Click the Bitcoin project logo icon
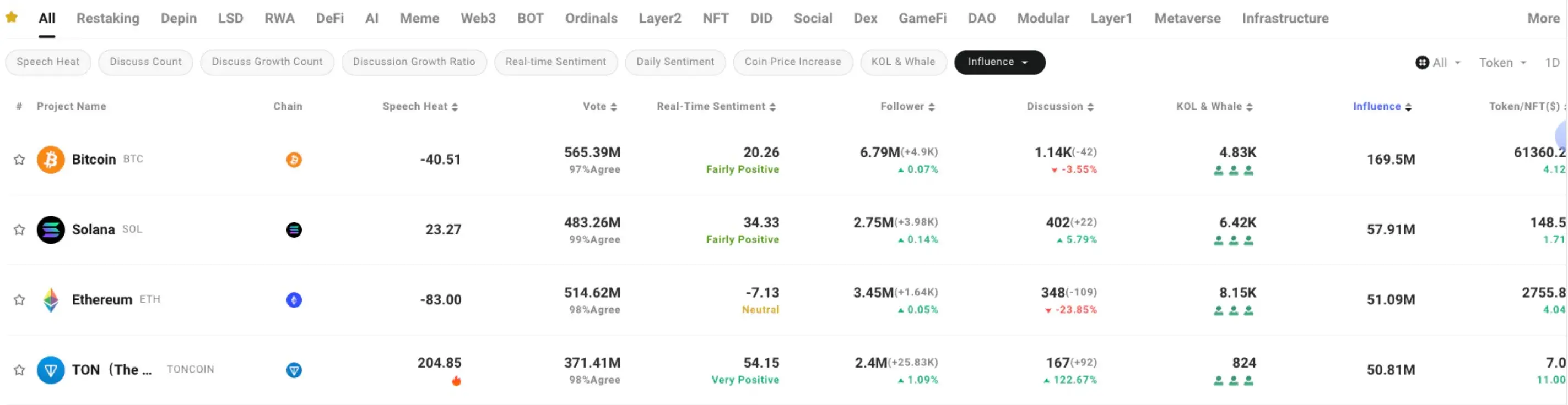Image resolution: width=1568 pixels, height=405 pixels. pos(51,160)
